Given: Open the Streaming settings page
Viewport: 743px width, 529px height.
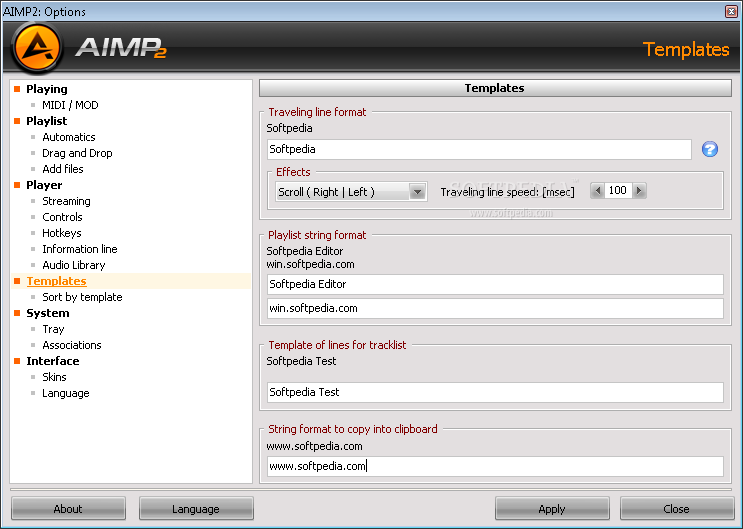Looking at the screenshot, I should pyautogui.click(x=66, y=201).
